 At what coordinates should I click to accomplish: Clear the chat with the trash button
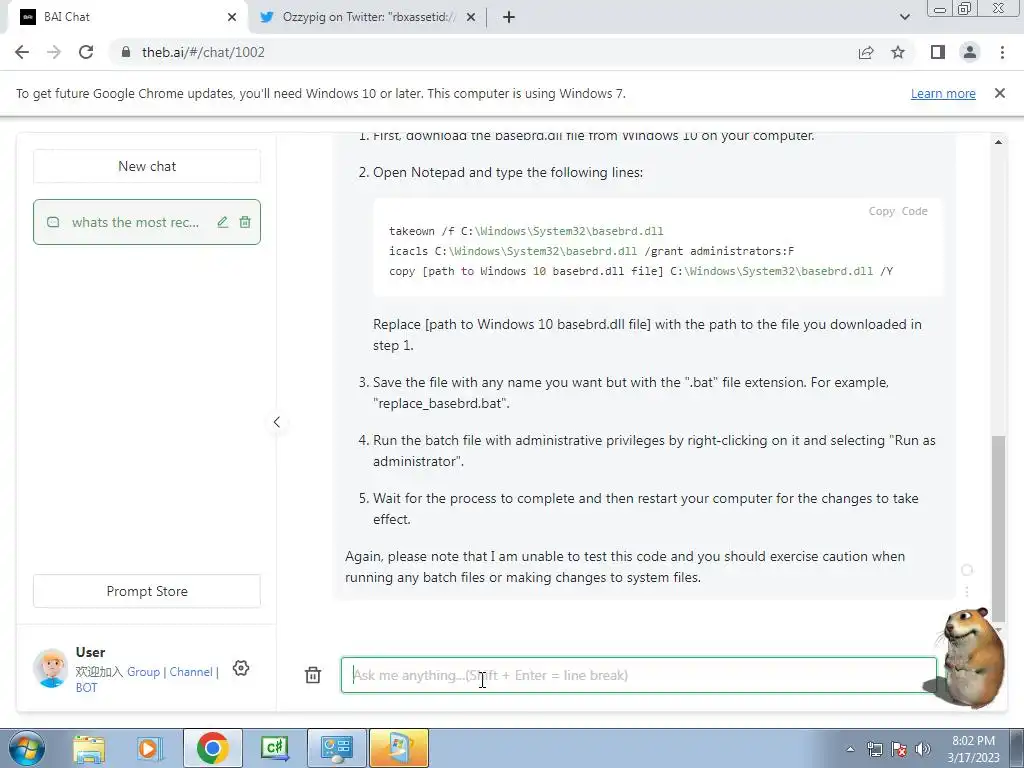pos(313,675)
